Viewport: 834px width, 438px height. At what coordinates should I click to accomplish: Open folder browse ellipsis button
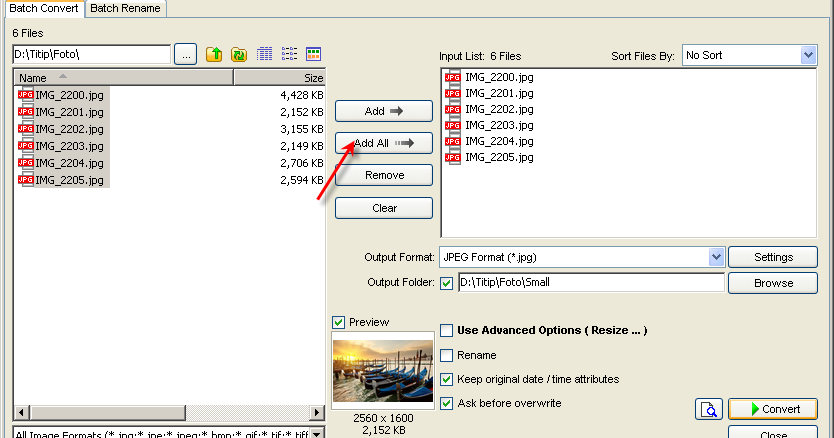186,54
